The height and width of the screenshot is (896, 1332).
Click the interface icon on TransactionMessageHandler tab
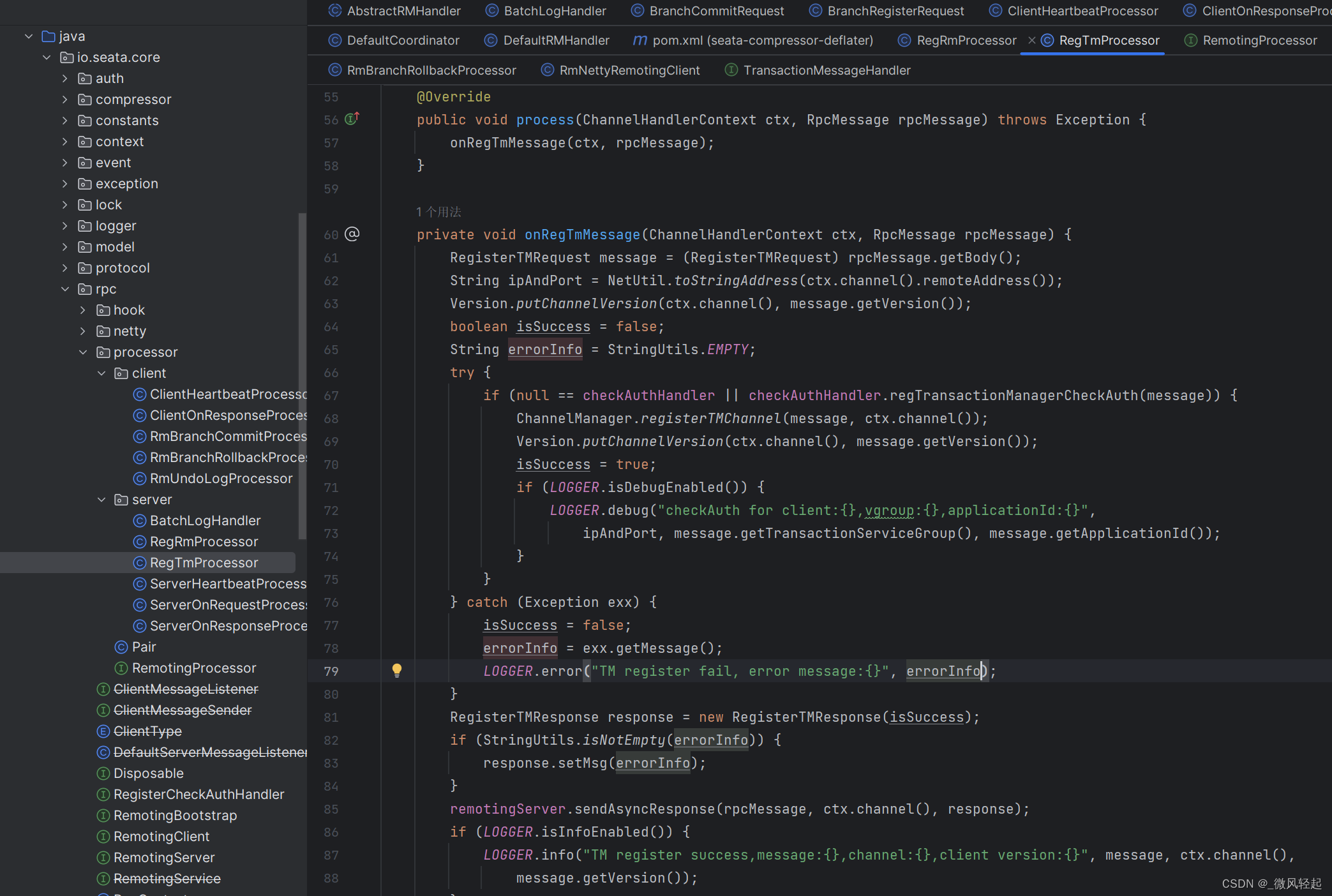731,70
